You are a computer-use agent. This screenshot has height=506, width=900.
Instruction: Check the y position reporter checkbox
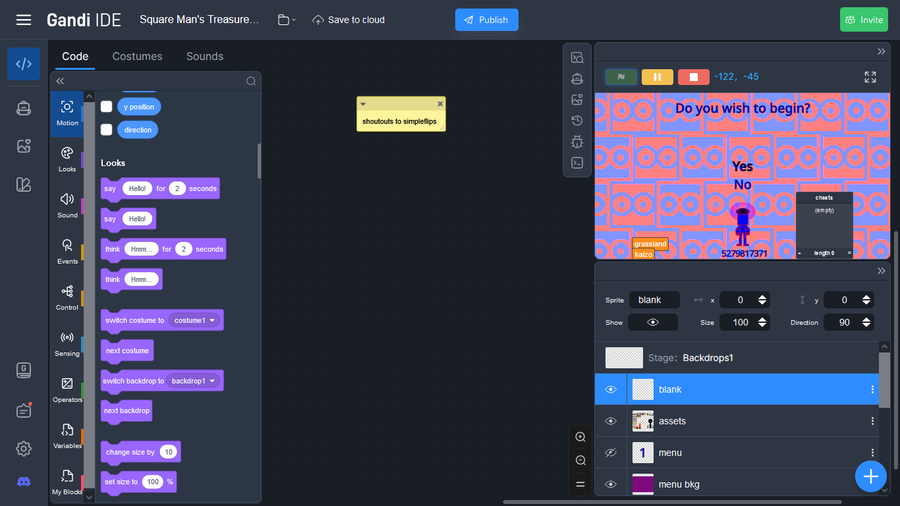pyautogui.click(x=106, y=106)
